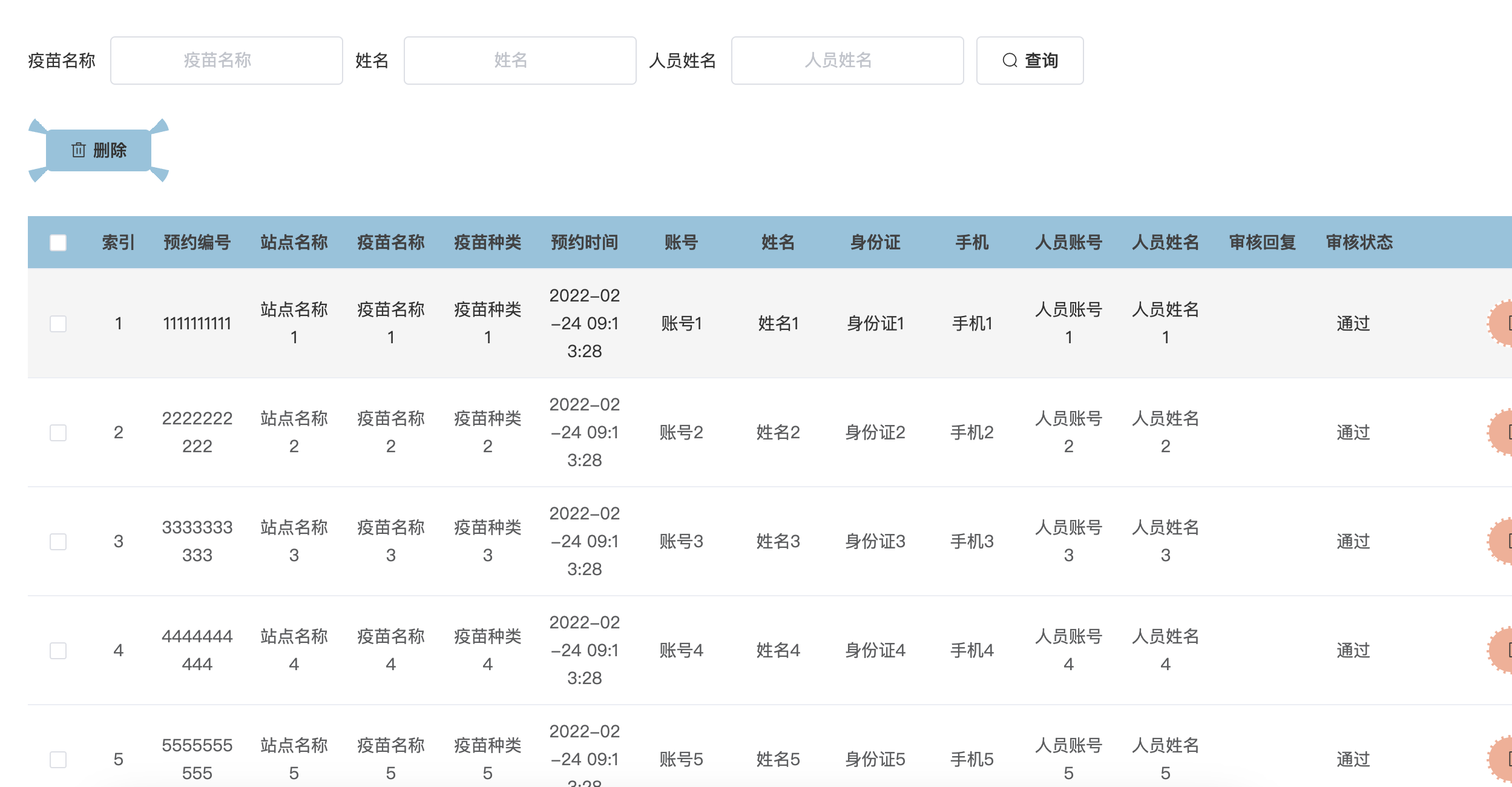Click the 预约时间 column header
The image size is (1512, 787).
[584, 243]
